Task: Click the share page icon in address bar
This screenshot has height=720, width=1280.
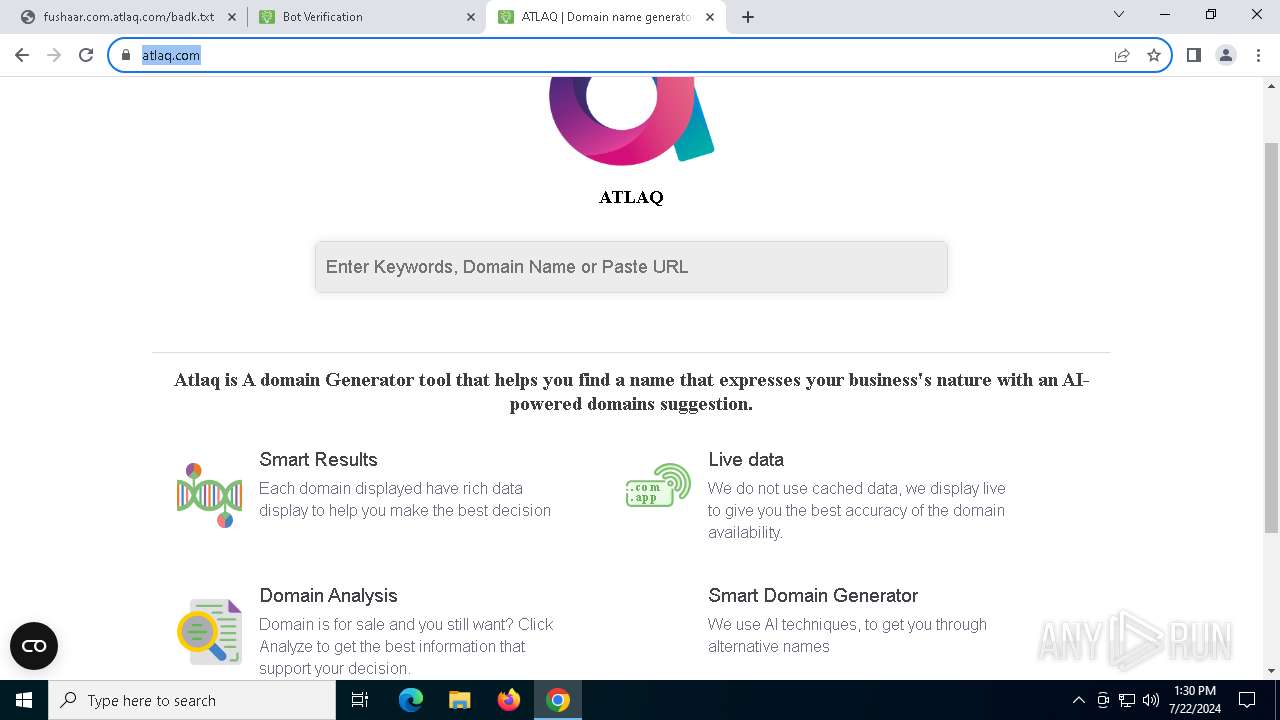Action: 1122,55
